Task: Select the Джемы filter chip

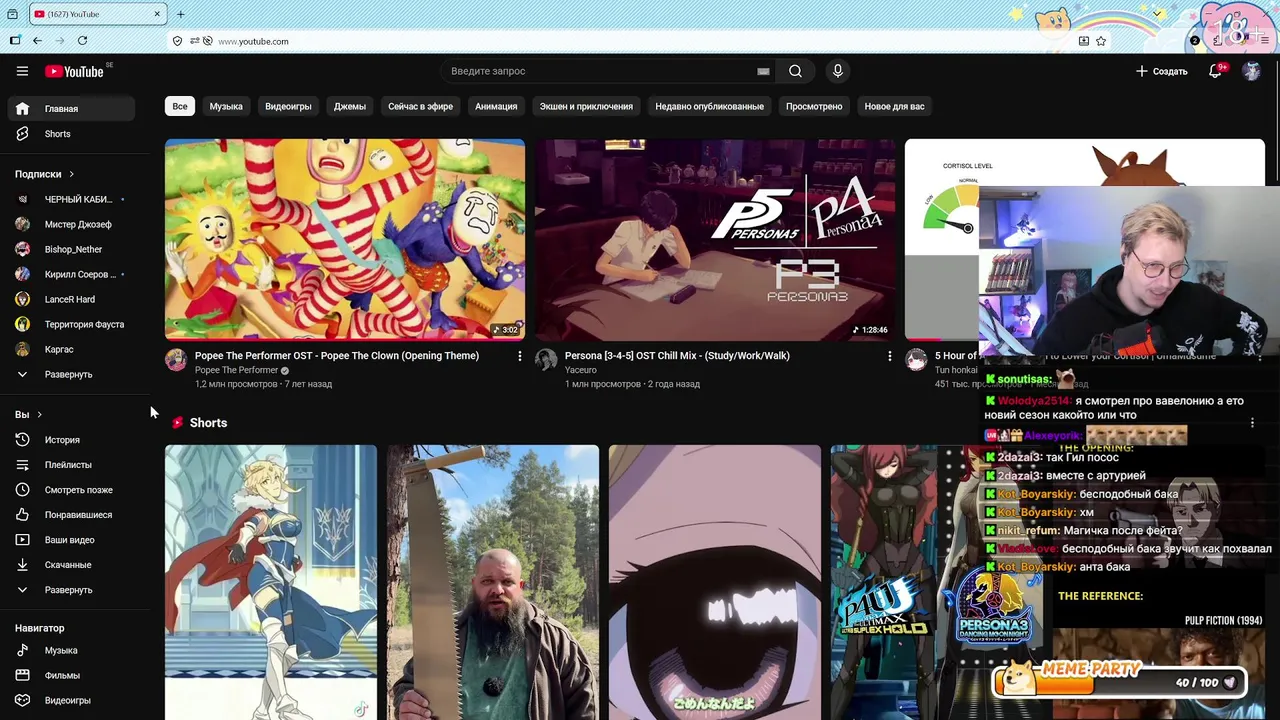Action: coord(350,106)
